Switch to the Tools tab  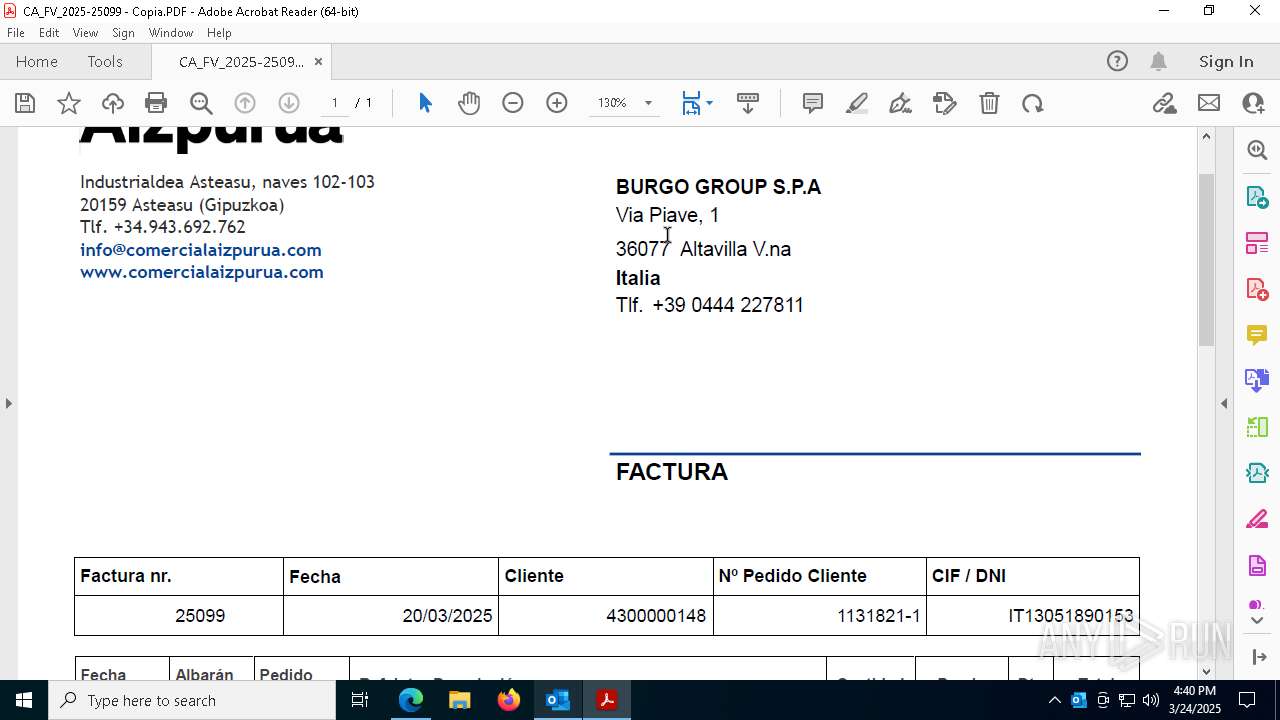(x=105, y=61)
